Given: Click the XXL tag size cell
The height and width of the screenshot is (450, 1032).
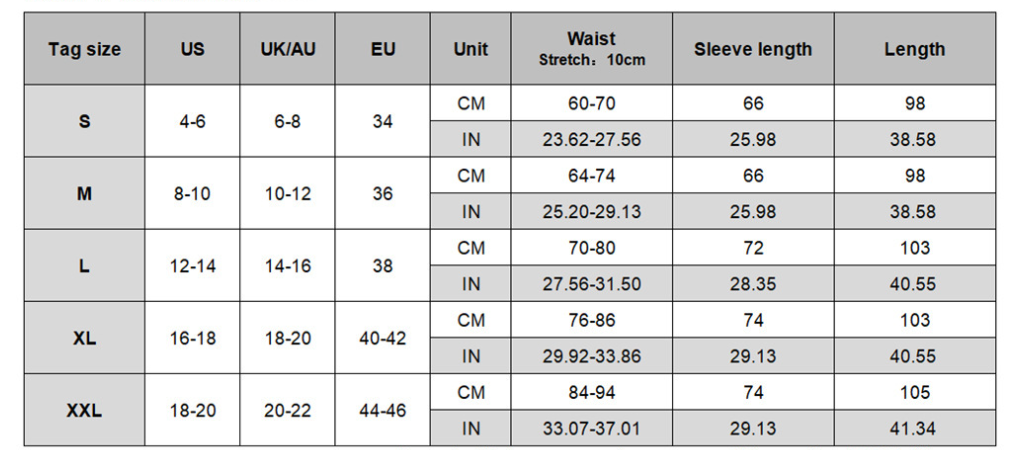Looking at the screenshot, I should 84,410.
